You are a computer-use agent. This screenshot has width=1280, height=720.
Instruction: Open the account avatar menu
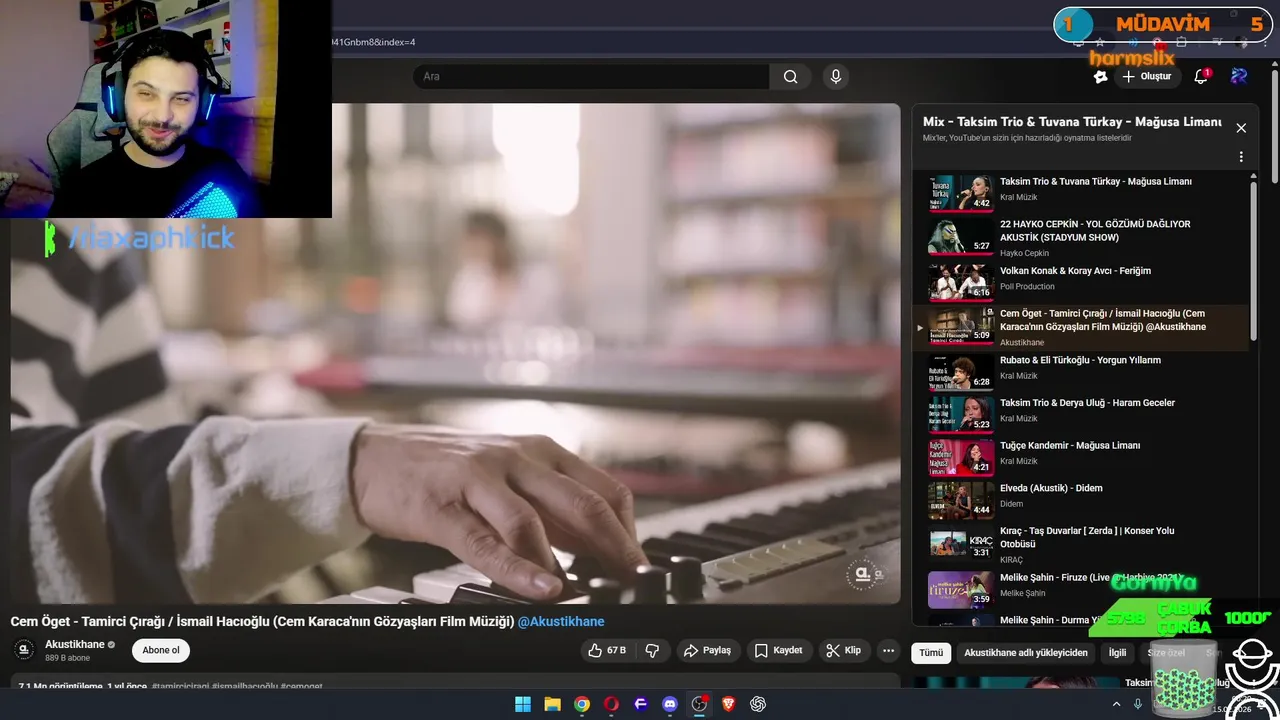tap(1239, 76)
